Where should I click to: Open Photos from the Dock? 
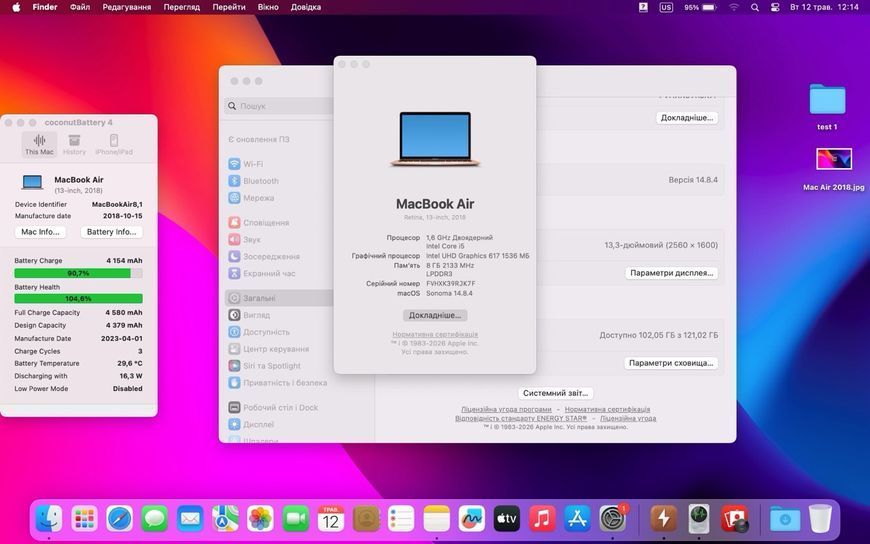click(260, 520)
